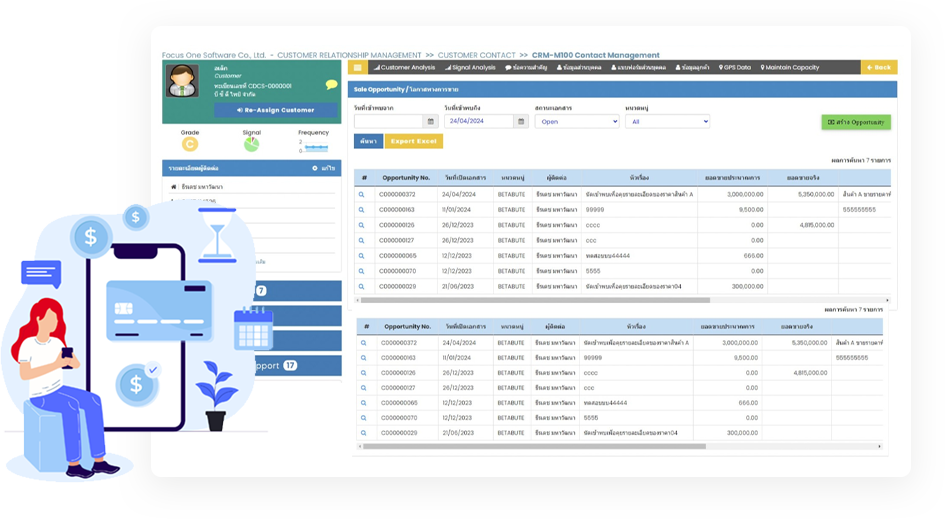Click 3,000,000.00 amount in upper table
This screenshot has height=519, width=945.
[745, 195]
